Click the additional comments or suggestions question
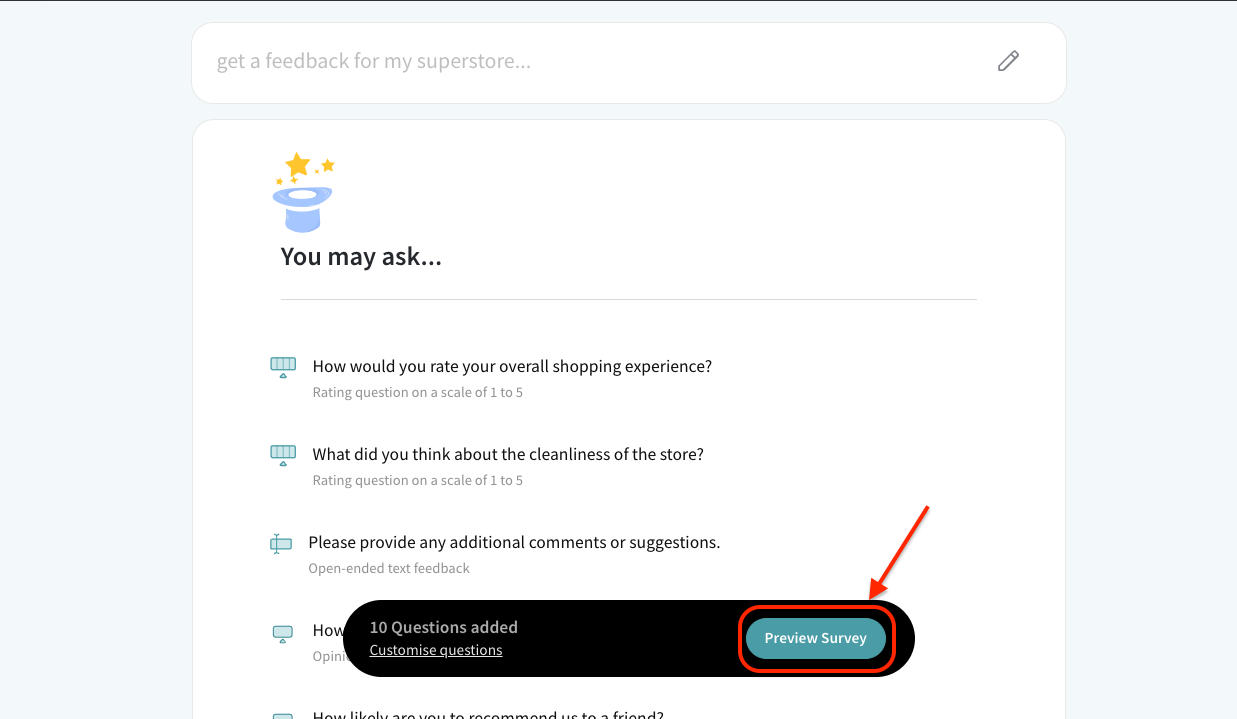 coord(514,542)
